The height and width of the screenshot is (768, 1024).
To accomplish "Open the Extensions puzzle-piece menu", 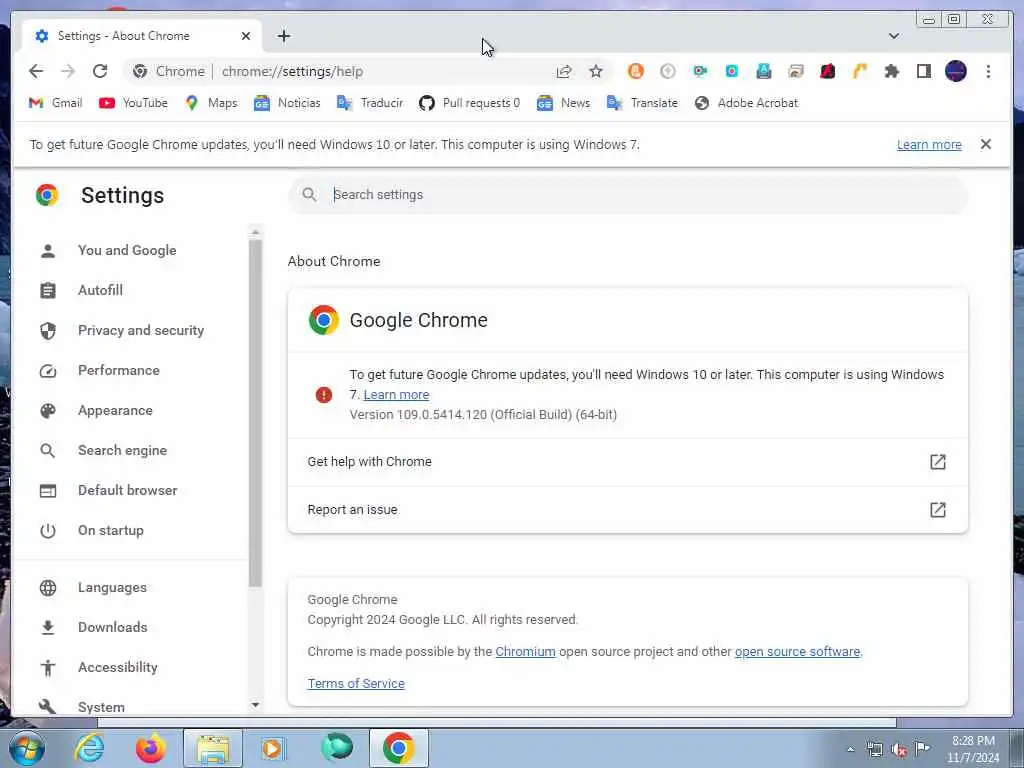I will tap(891, 71).
